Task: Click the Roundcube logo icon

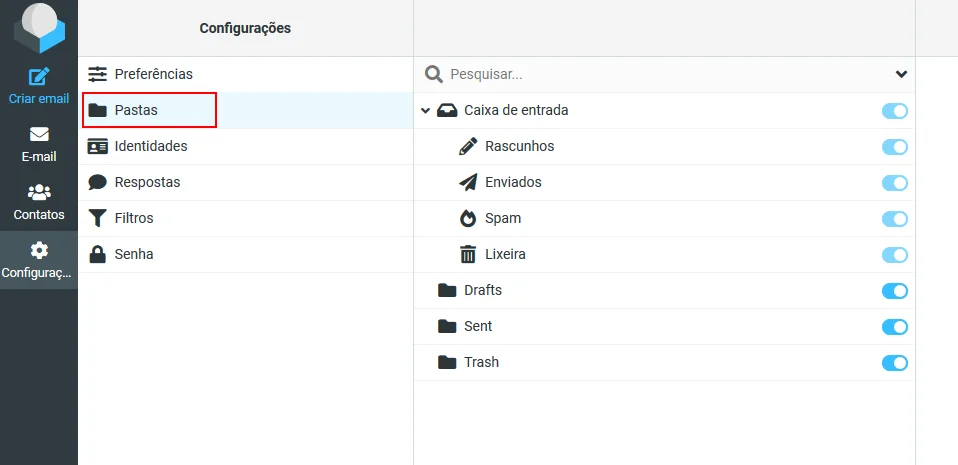Action: tap(39, 27)
